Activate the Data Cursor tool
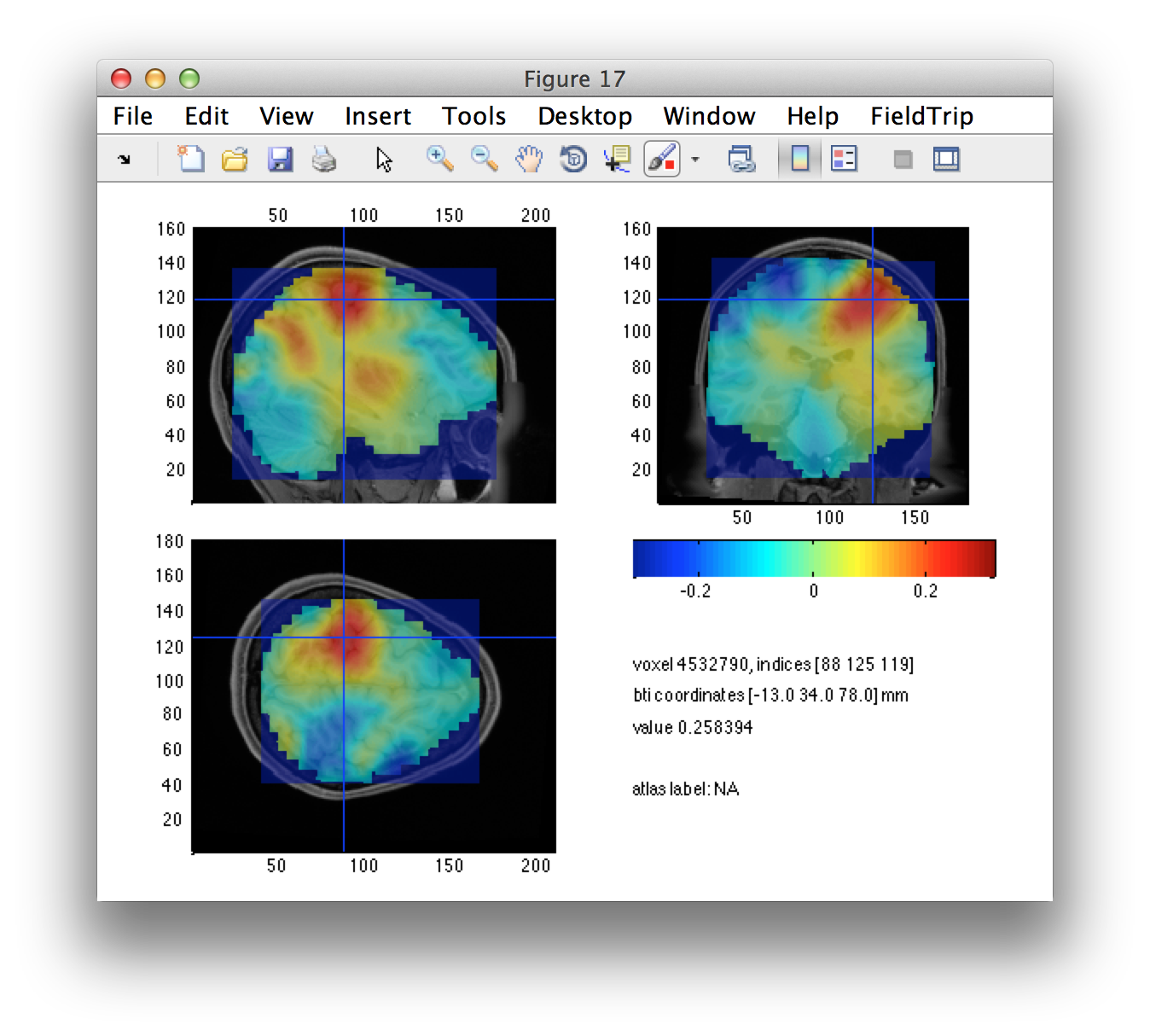Viewport: 1150px width, 1036px height. tap(617, 159)
